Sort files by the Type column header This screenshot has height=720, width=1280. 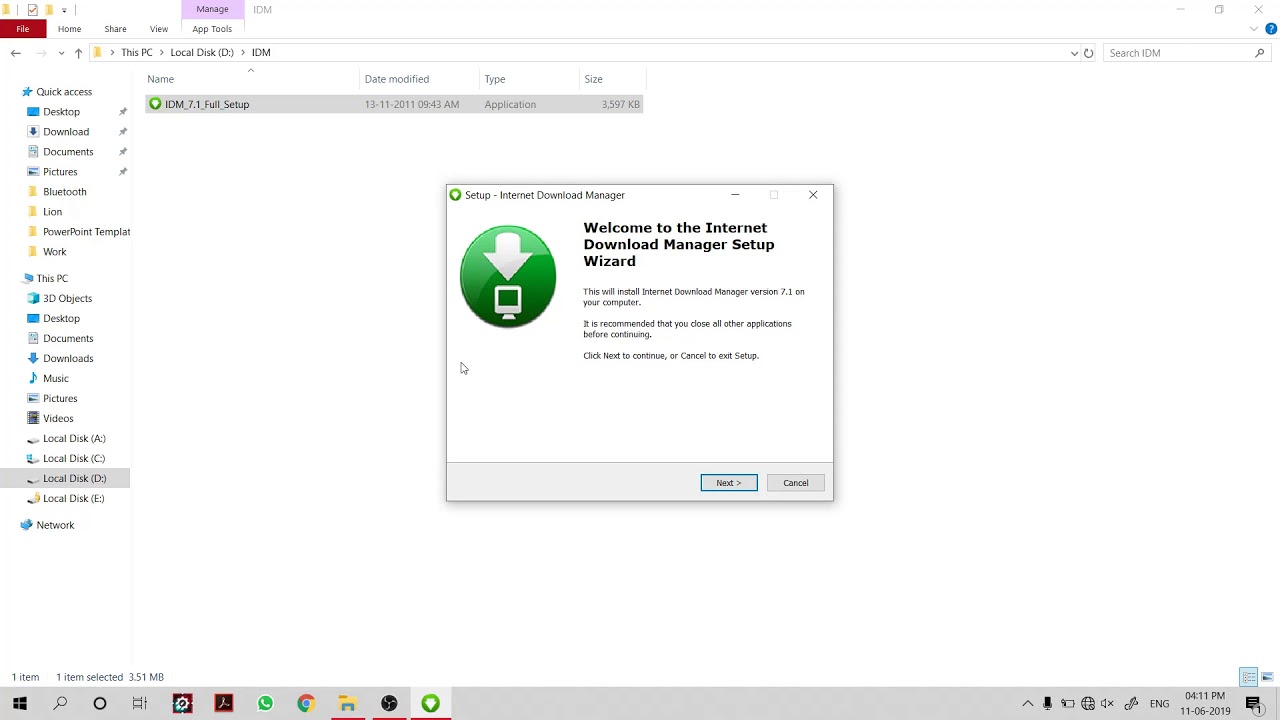click(495, 79)
